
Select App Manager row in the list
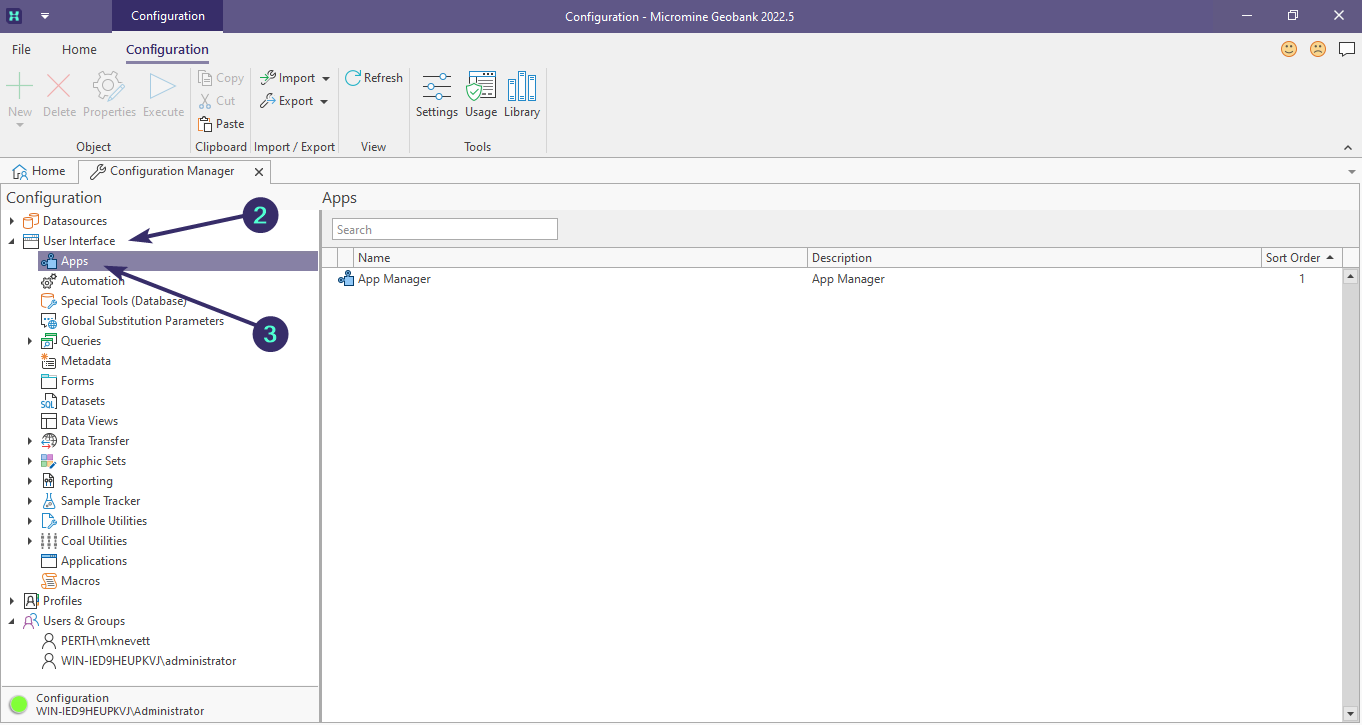click(394, 279)
